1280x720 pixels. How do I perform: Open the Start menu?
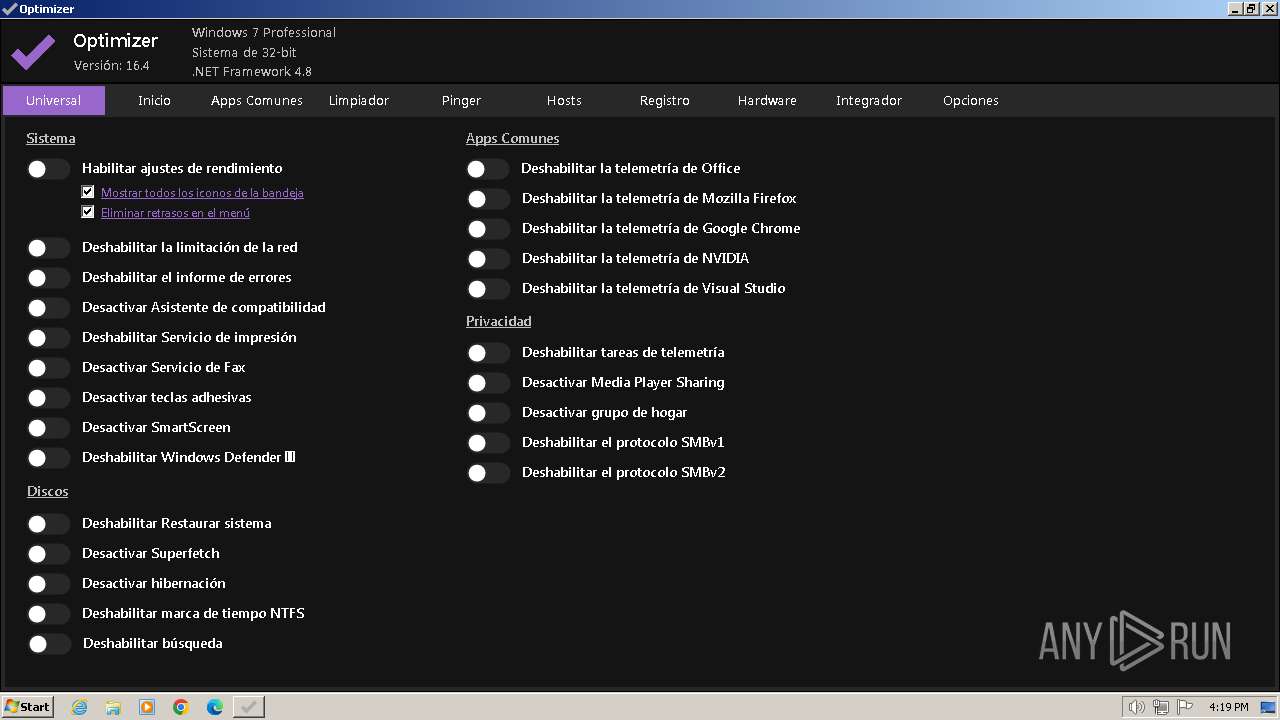[x=28, y=707]
